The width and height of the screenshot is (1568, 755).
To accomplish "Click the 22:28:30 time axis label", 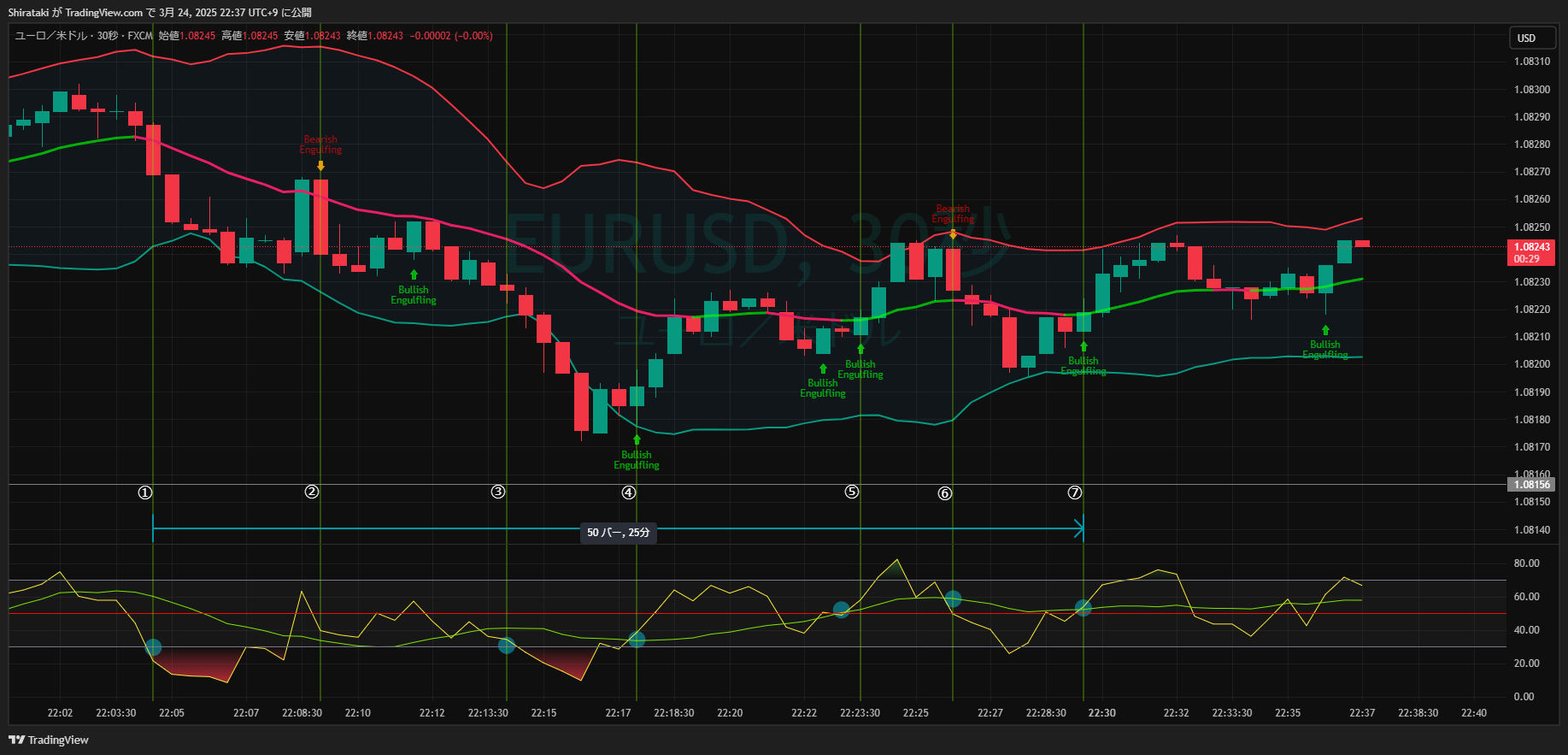I will pyautogui.click(x=1047, y=713).
